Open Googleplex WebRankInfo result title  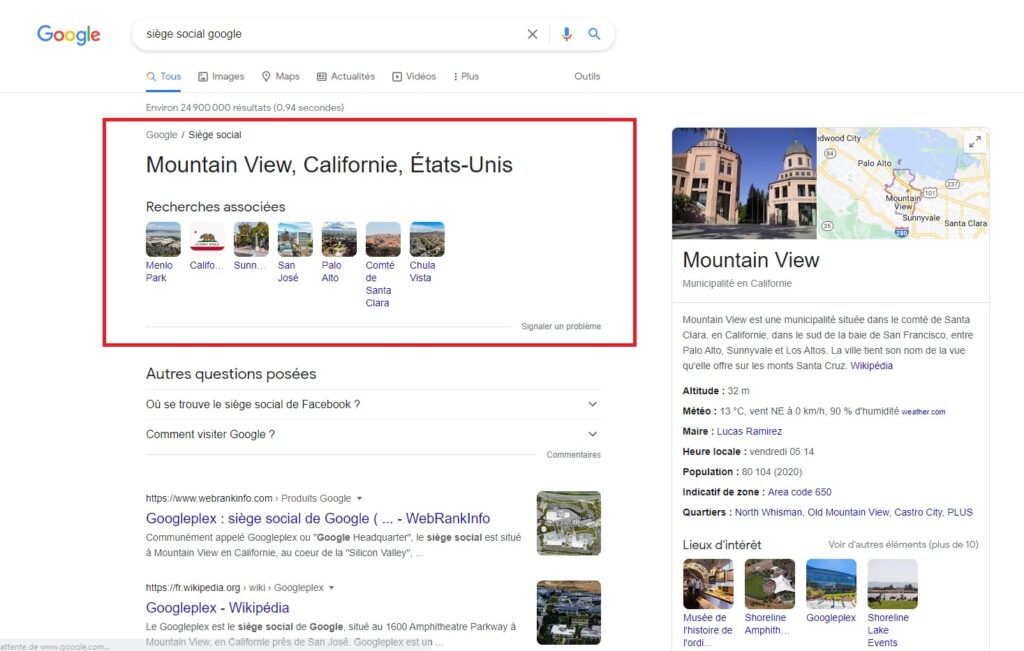click(318, 518)
